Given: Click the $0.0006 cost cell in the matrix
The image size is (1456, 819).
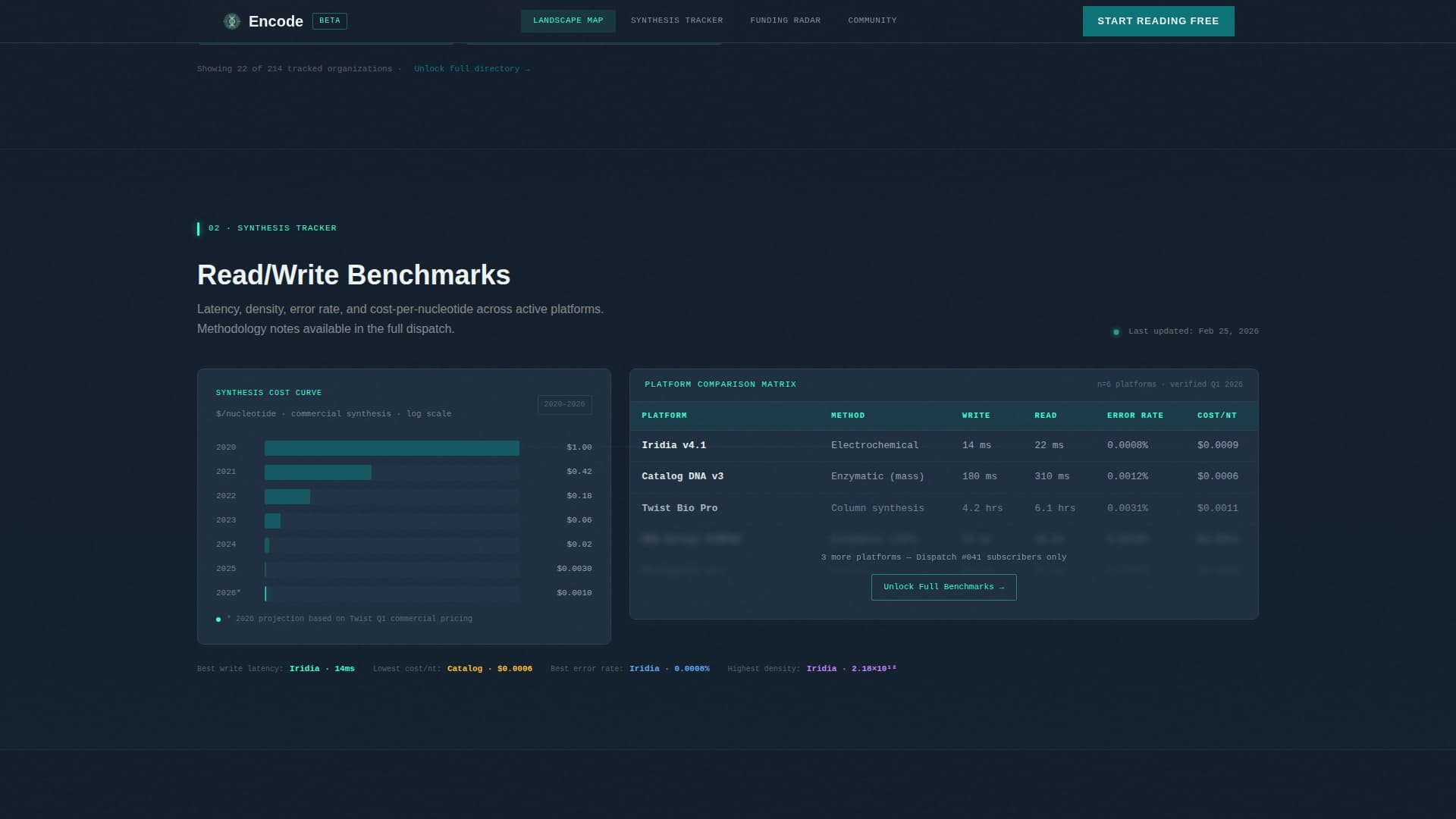Looking at the screenshot, I should coord(1218,476).
